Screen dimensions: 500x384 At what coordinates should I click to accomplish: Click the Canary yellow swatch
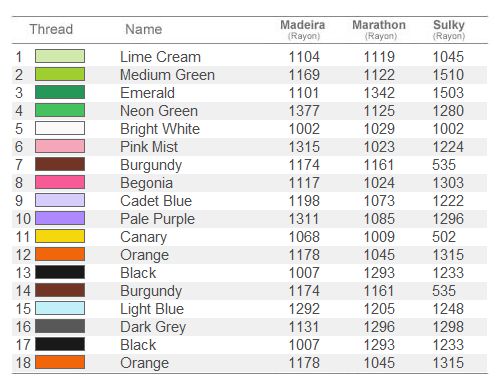pos(60,236)
